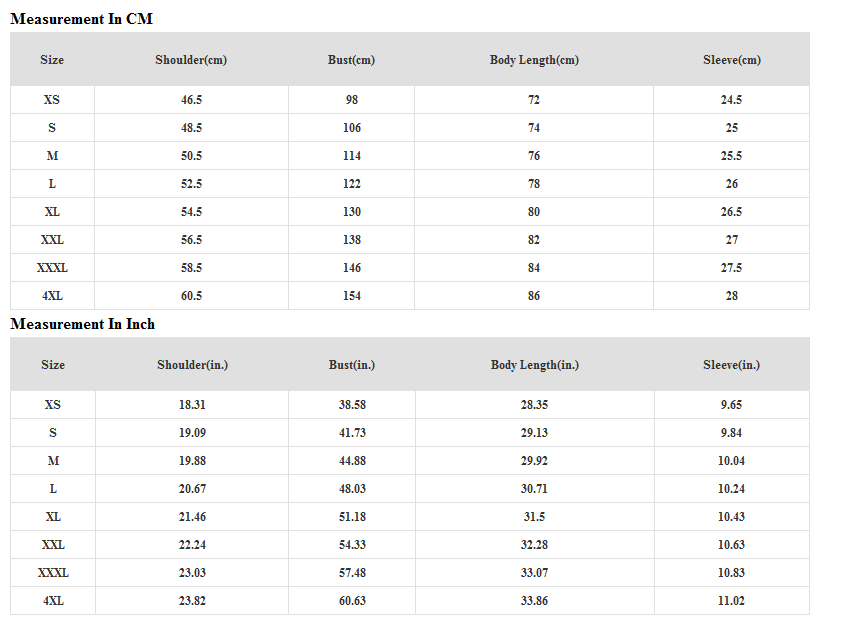Click the Bust(cm) column header
Screen dimensions: 842x621
click(x=351, y=60)
